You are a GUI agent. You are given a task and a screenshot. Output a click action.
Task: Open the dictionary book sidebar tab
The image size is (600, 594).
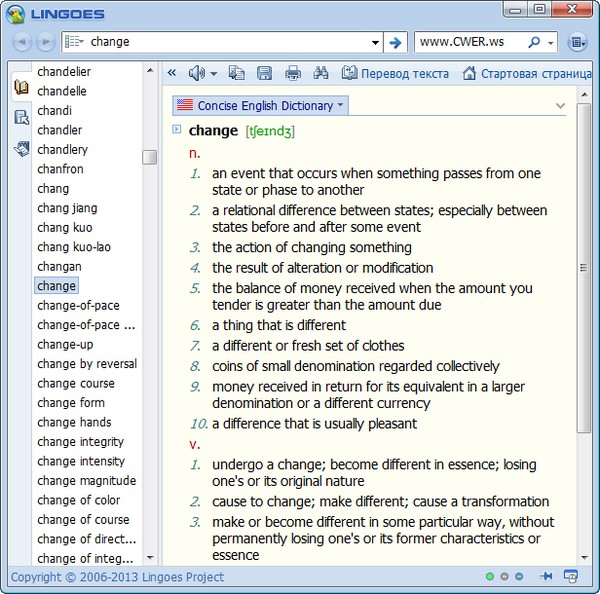[21, 87]
